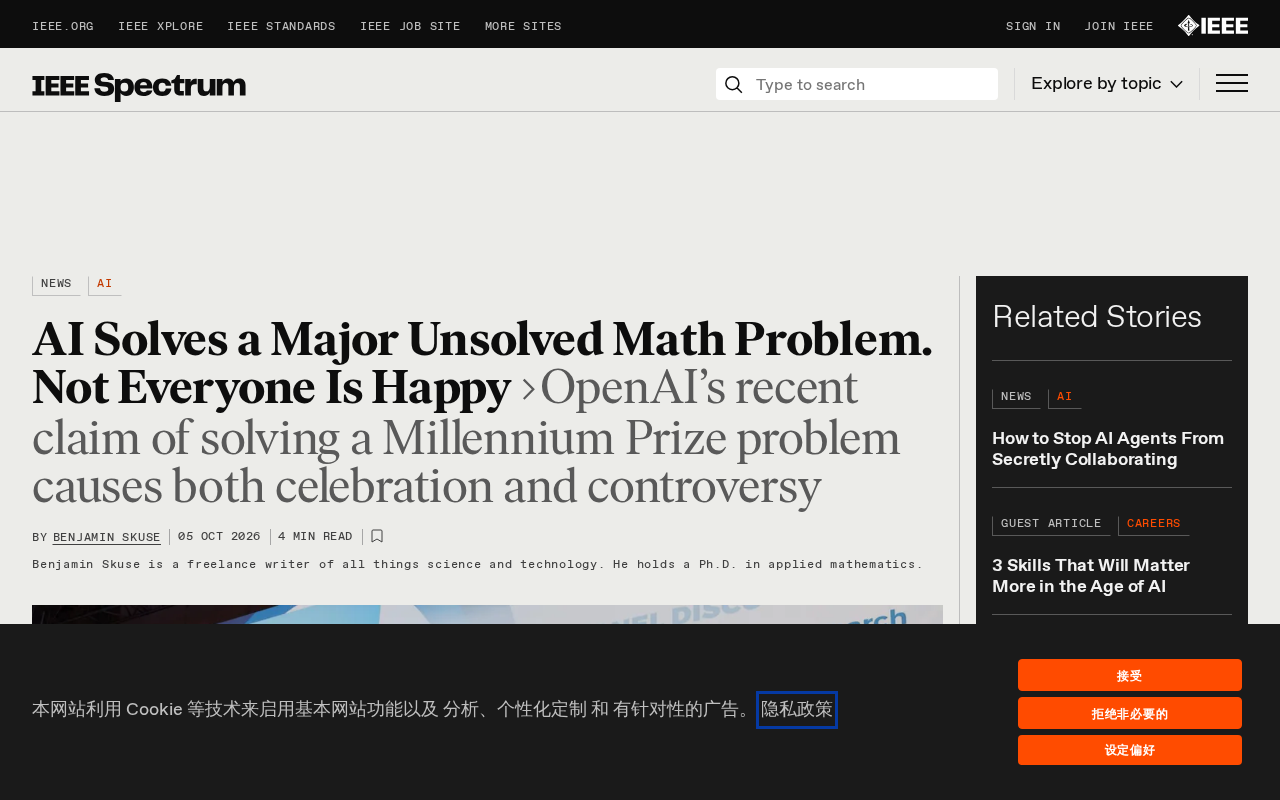The width and height of the screenshot is (1280, 800).
Task: Click the magnifying glass search icon
Action: (x=733, y=85)
